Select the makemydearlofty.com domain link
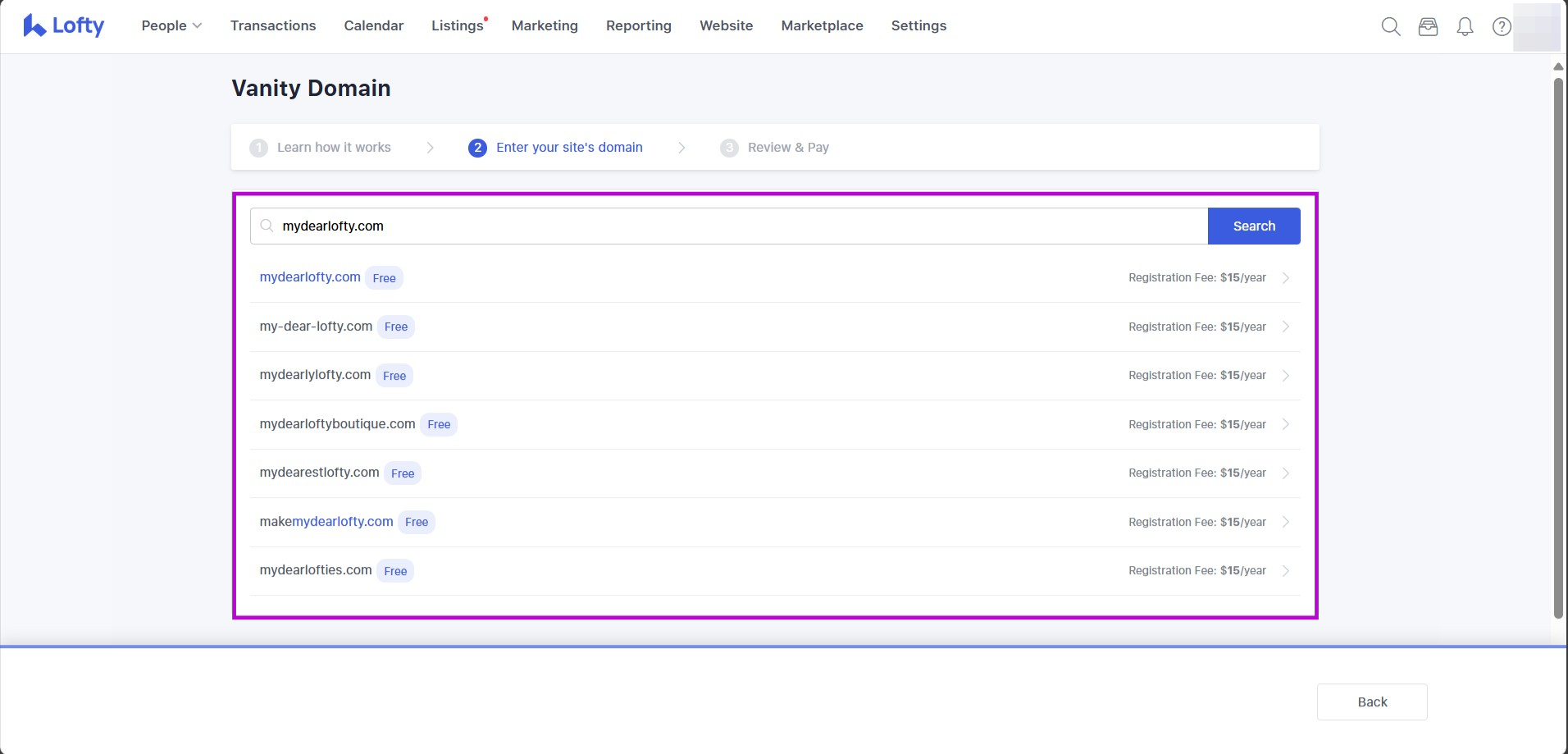1568x754 pixels. click(x=326, y=522)
